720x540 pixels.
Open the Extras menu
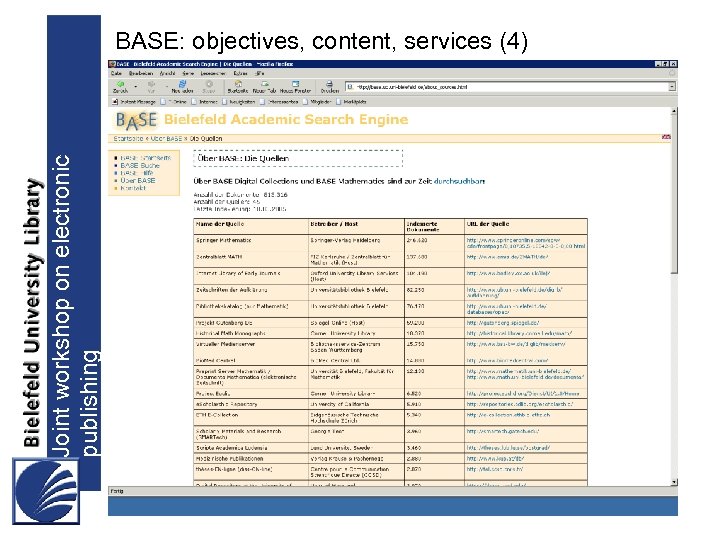[x=241, y=73]
